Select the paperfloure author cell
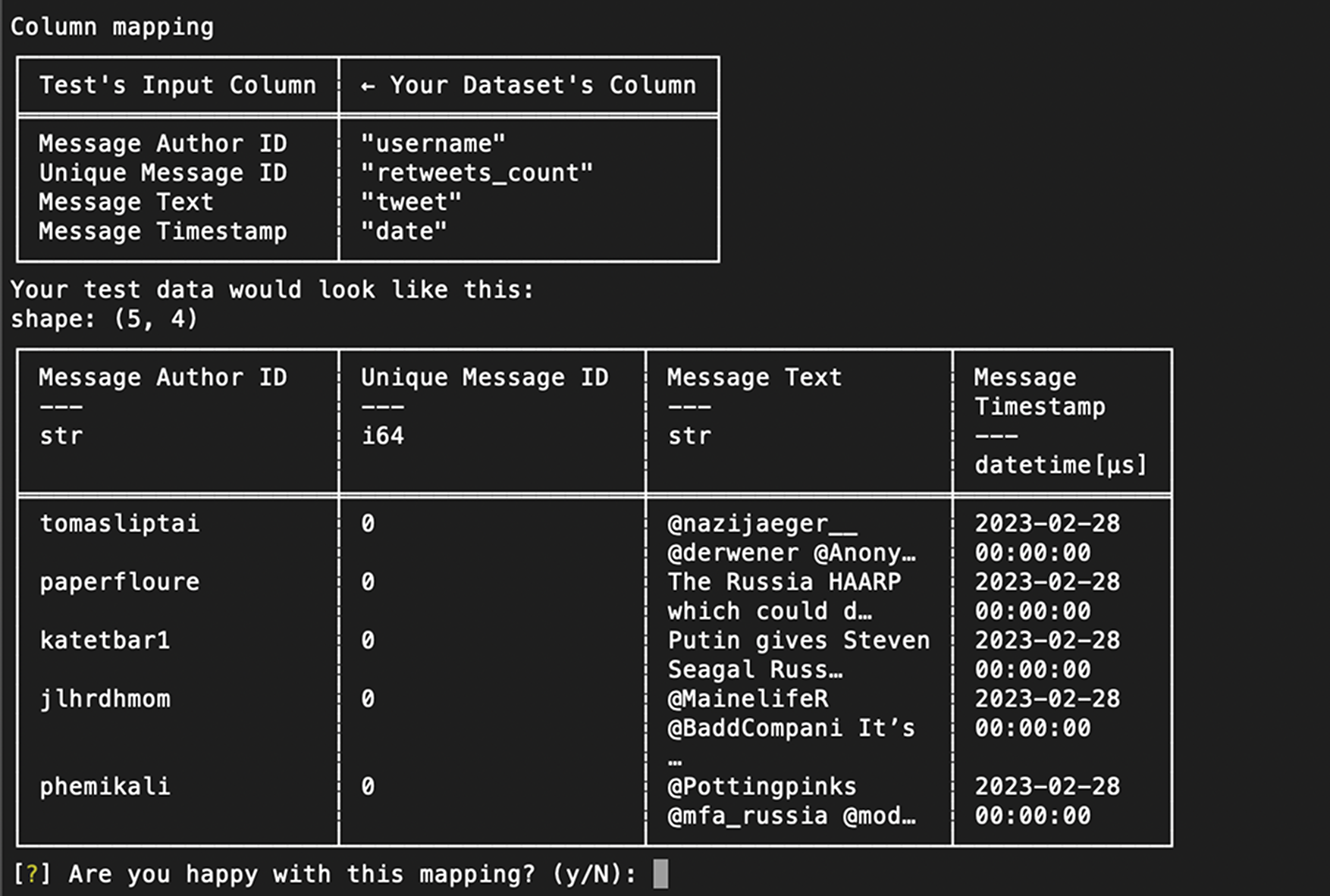Image resolution: width=1330 pixels, height=896 pixels. (x=120, y=582)
